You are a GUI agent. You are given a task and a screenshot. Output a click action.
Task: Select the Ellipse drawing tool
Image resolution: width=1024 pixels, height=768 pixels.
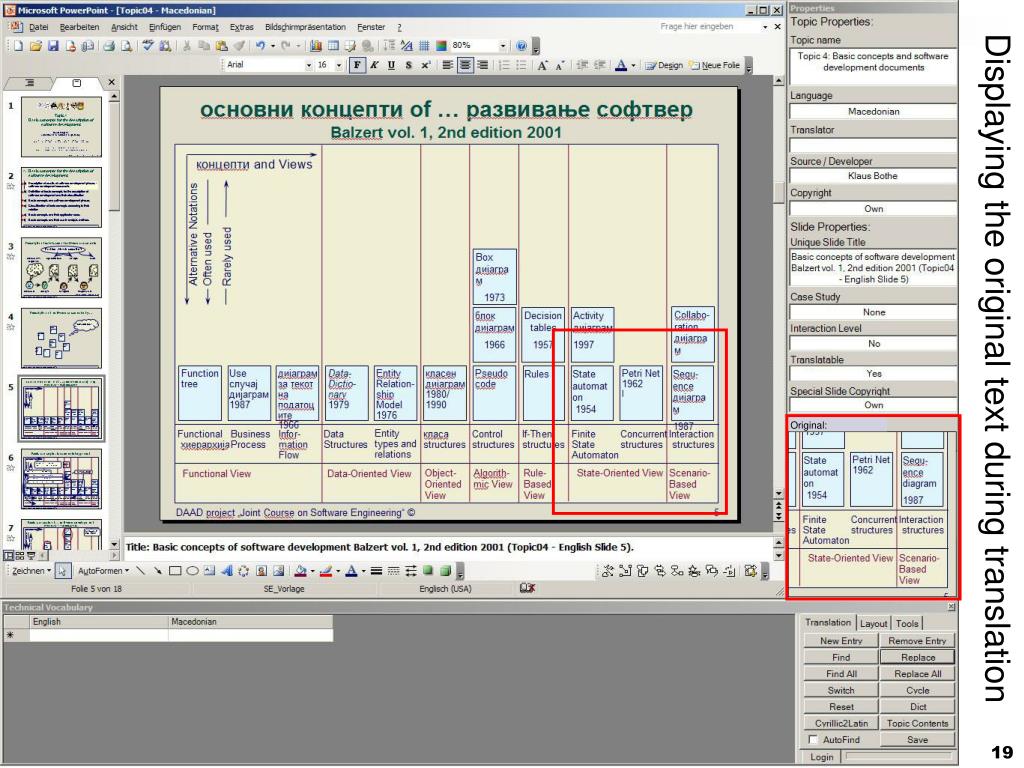pyautogui.click(x=193, y=571)
